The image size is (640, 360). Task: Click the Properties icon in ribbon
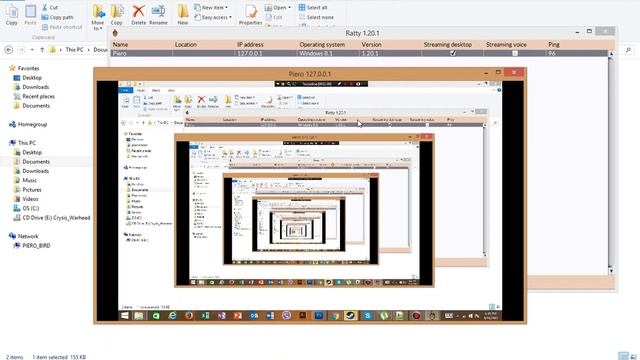250,15
